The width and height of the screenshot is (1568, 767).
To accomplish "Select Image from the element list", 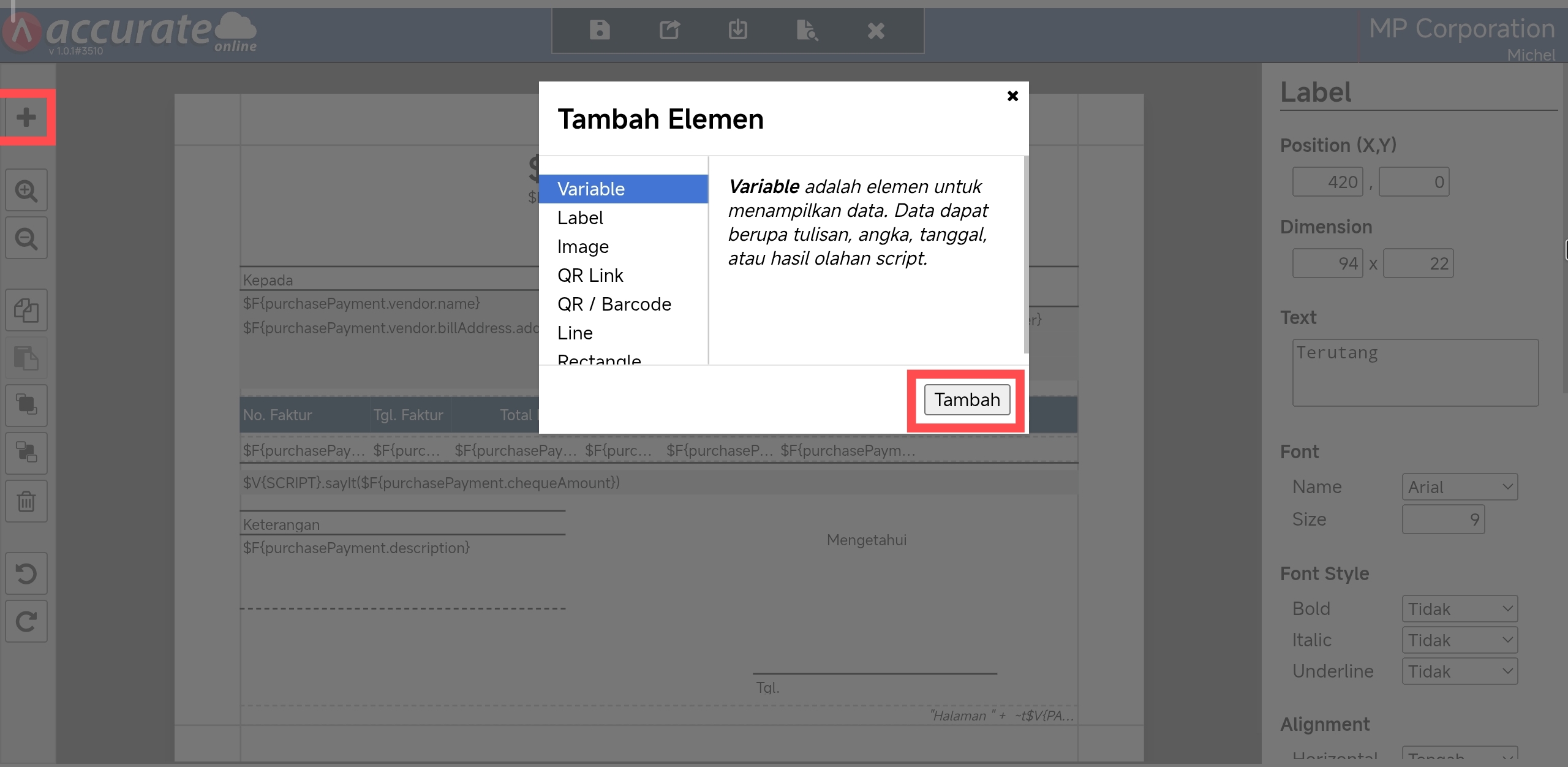I will [582, 247].
